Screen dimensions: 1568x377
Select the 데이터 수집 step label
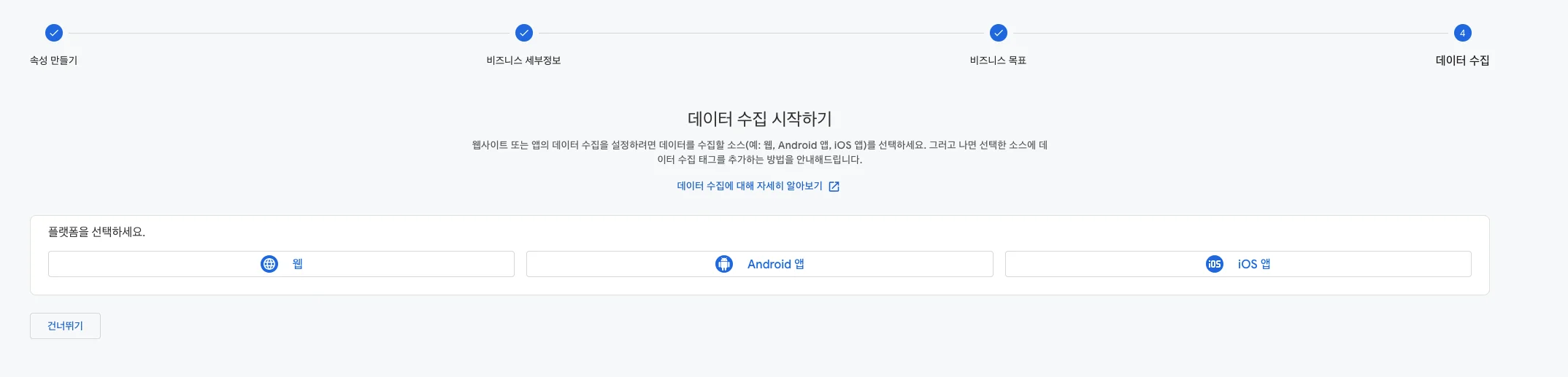[x=1462, y=61]
